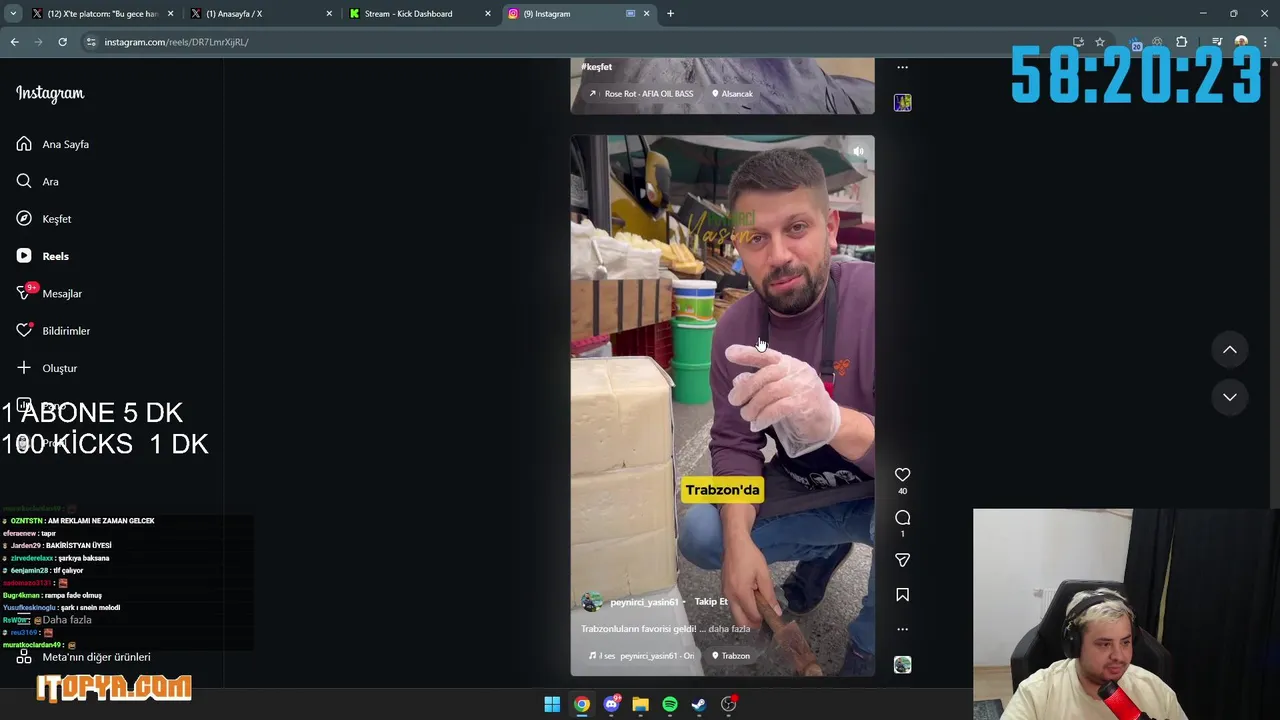
Task: Open Bildirimler notifications
Action: click(x=53, y=331)
